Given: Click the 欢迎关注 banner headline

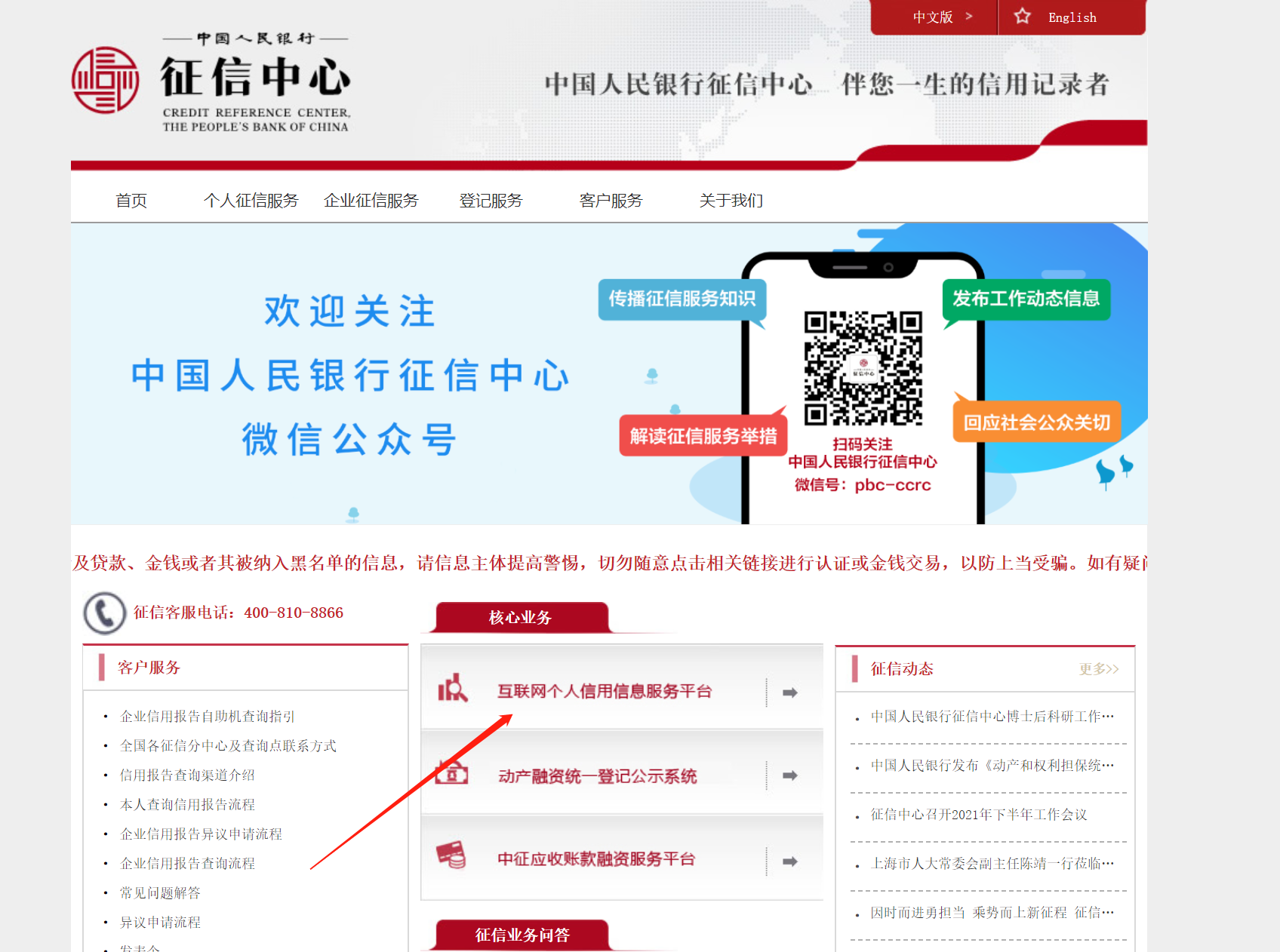Looking at the screenshot, I should pos(349,312).
